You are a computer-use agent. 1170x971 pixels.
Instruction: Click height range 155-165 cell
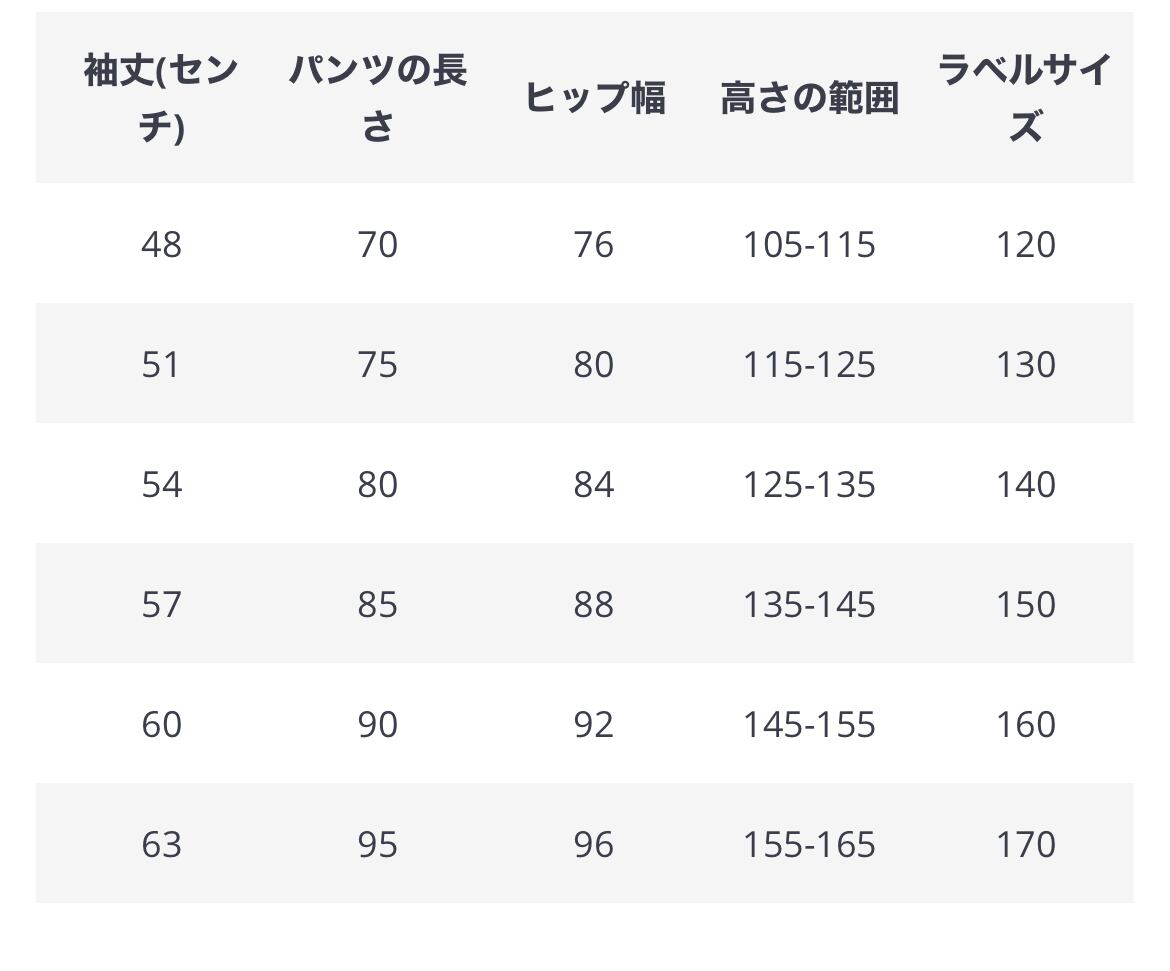(809, 844)
